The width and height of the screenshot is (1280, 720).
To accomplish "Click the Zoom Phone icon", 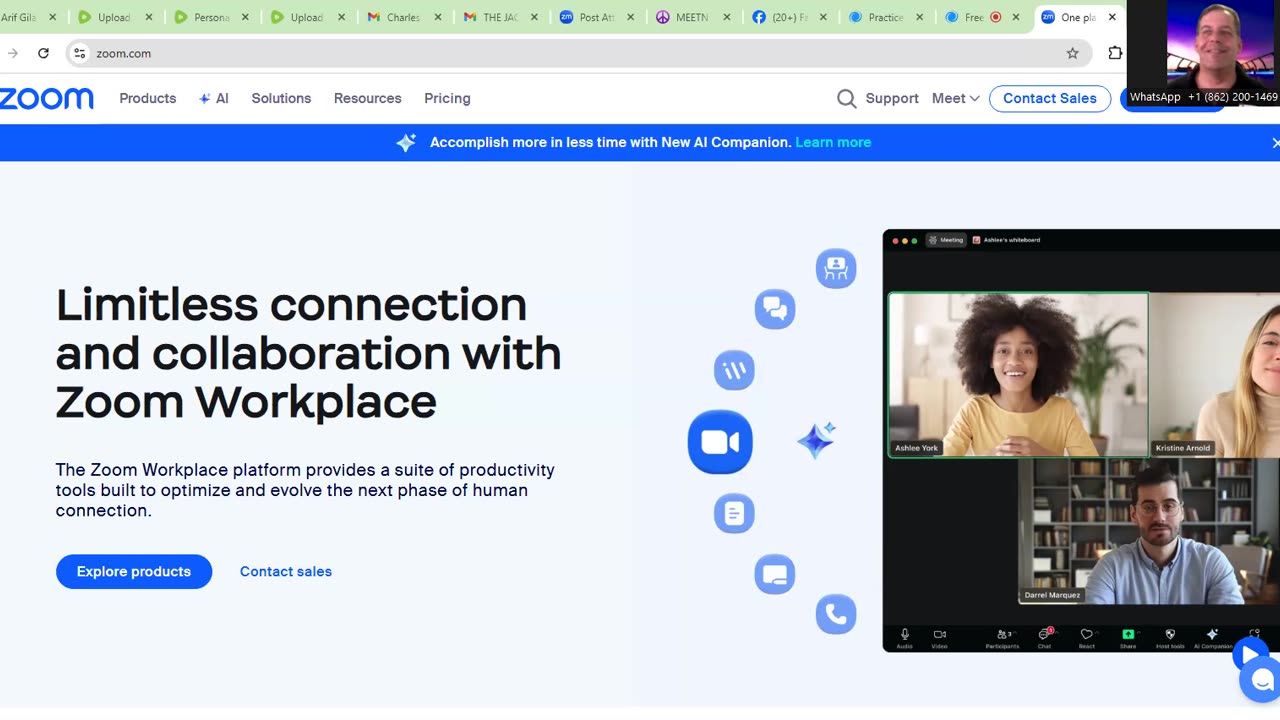I will 836,614.
